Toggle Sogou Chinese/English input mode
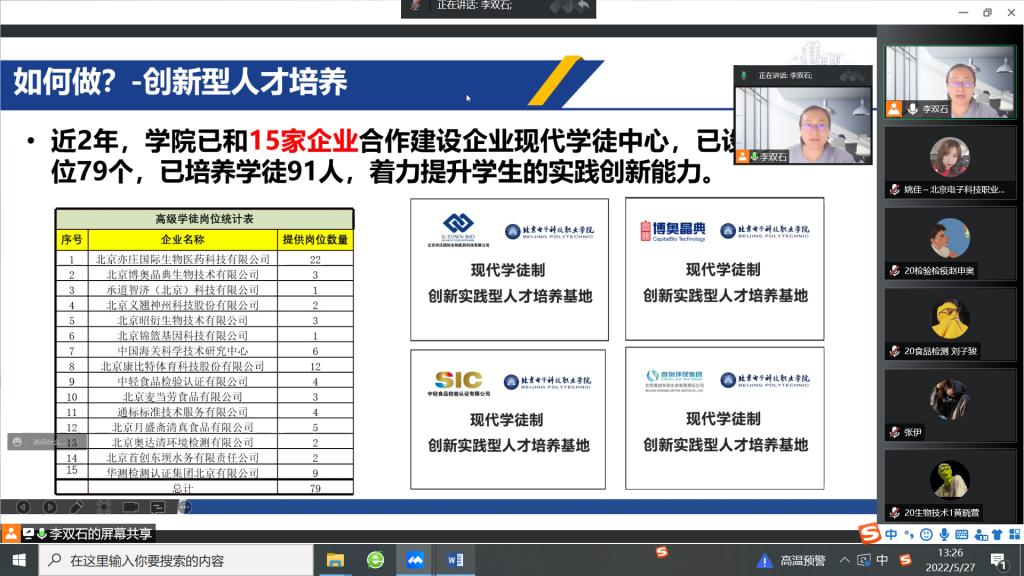The width and height of the screenshot is (1024, 576). (890, 535)
